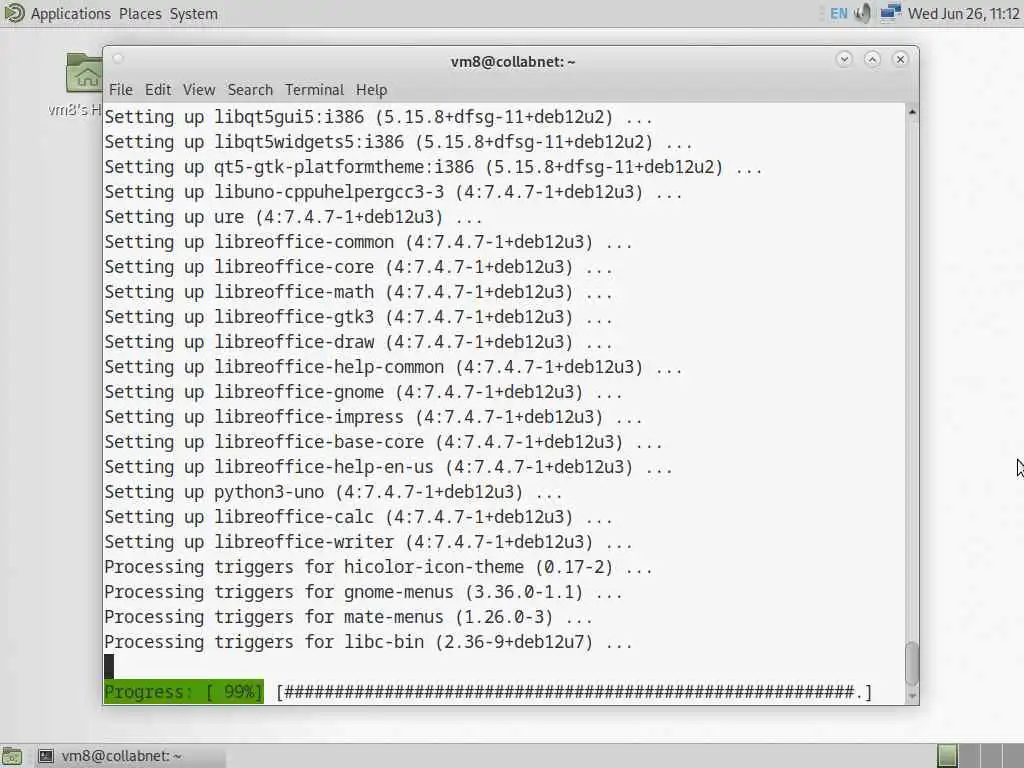Open the terminal File menu
Screen dimensions: 1024x768
pos(121,89)
